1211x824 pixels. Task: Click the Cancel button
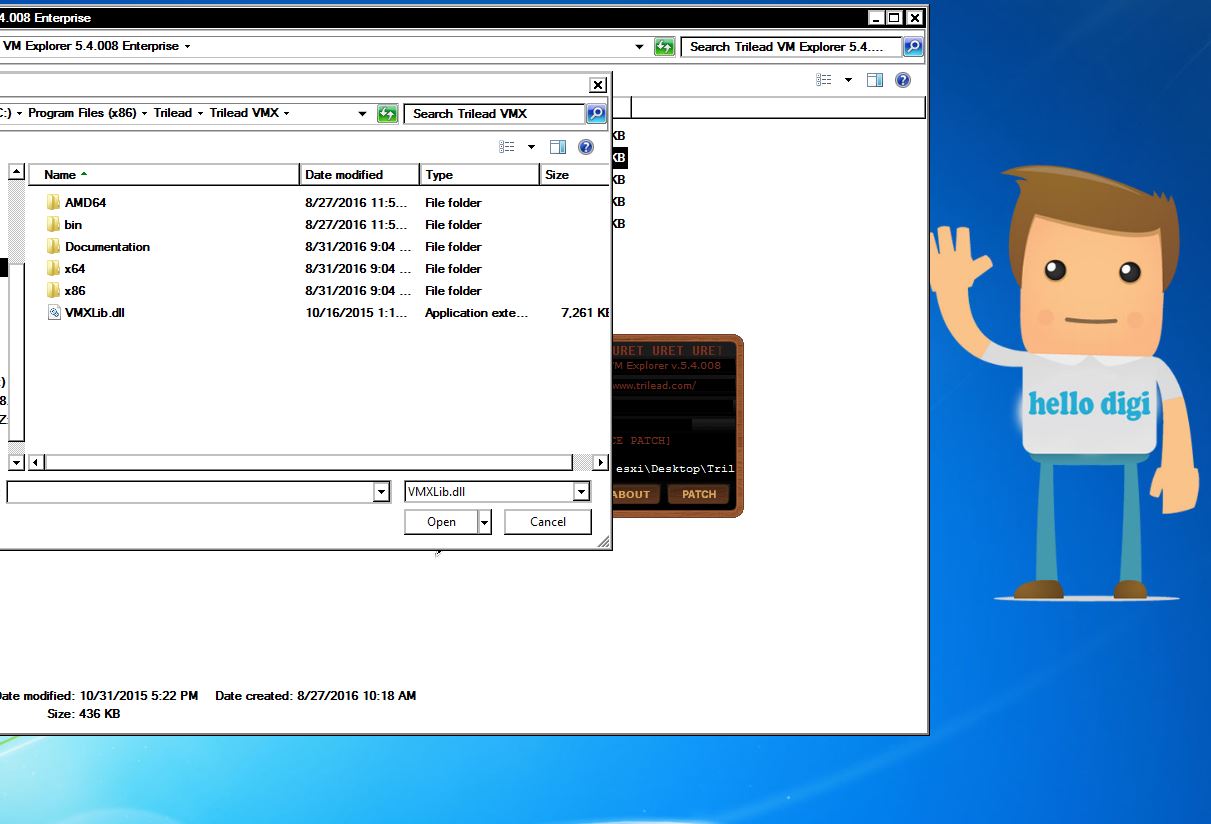point(548,522)
